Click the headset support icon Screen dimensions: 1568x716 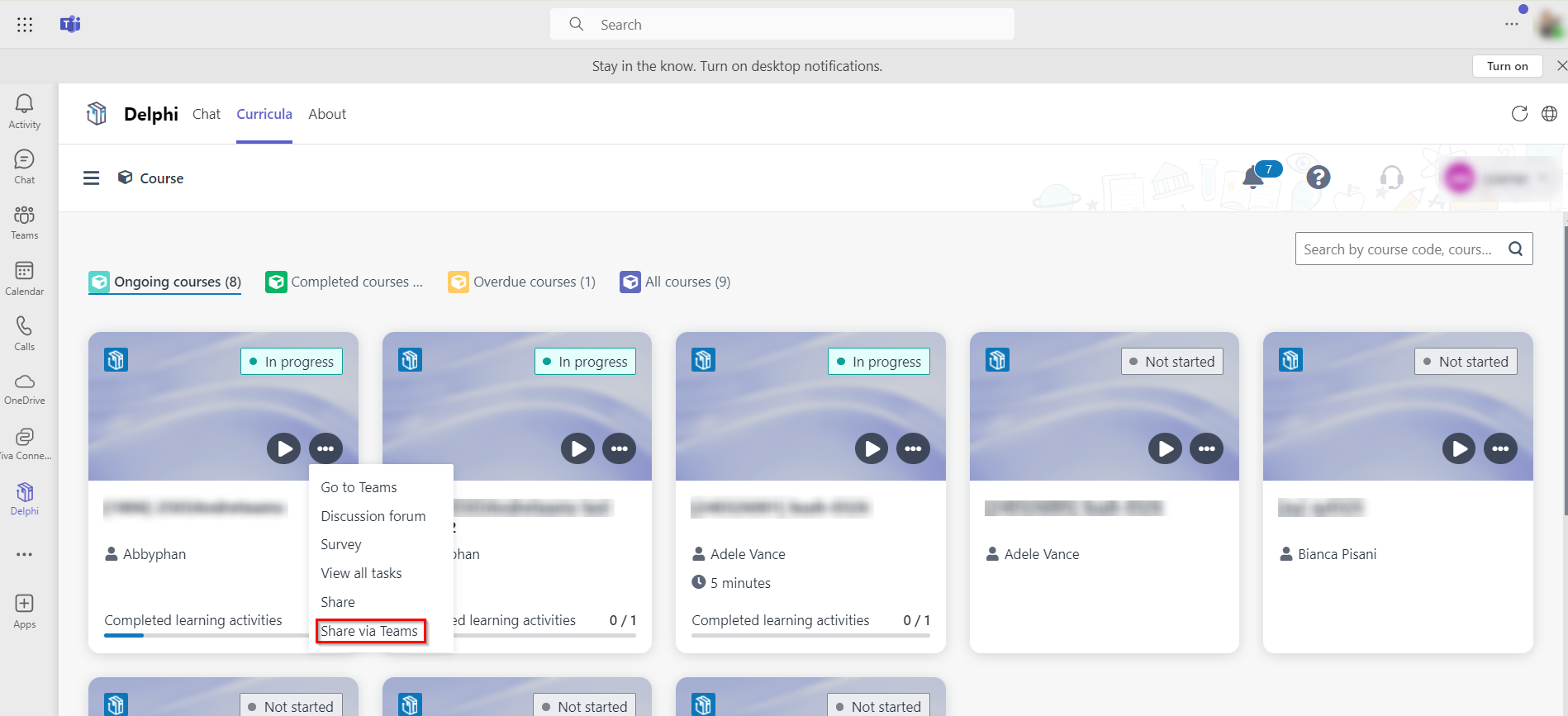[x=1392, y=178]
